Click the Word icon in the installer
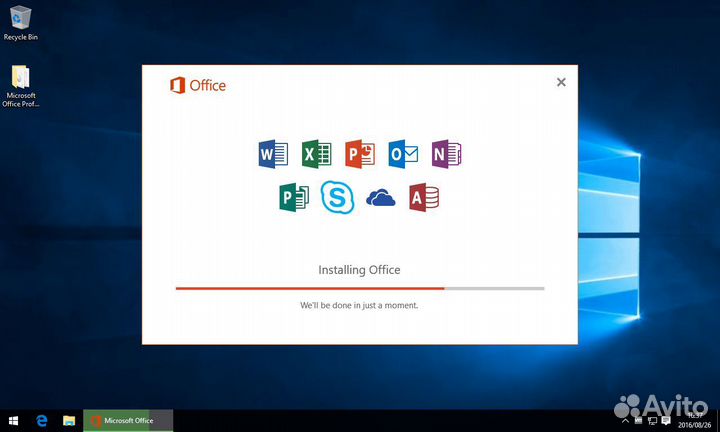The height and width of the screenshot is (432, 720). [273, 154]
